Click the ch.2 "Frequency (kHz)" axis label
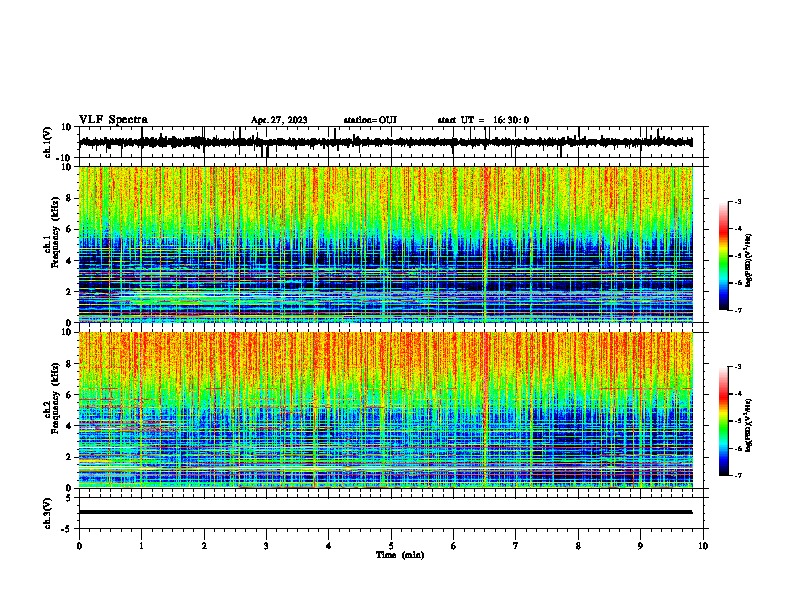The image size is (792, 612). pyautogui.click(x=55, y=398)
